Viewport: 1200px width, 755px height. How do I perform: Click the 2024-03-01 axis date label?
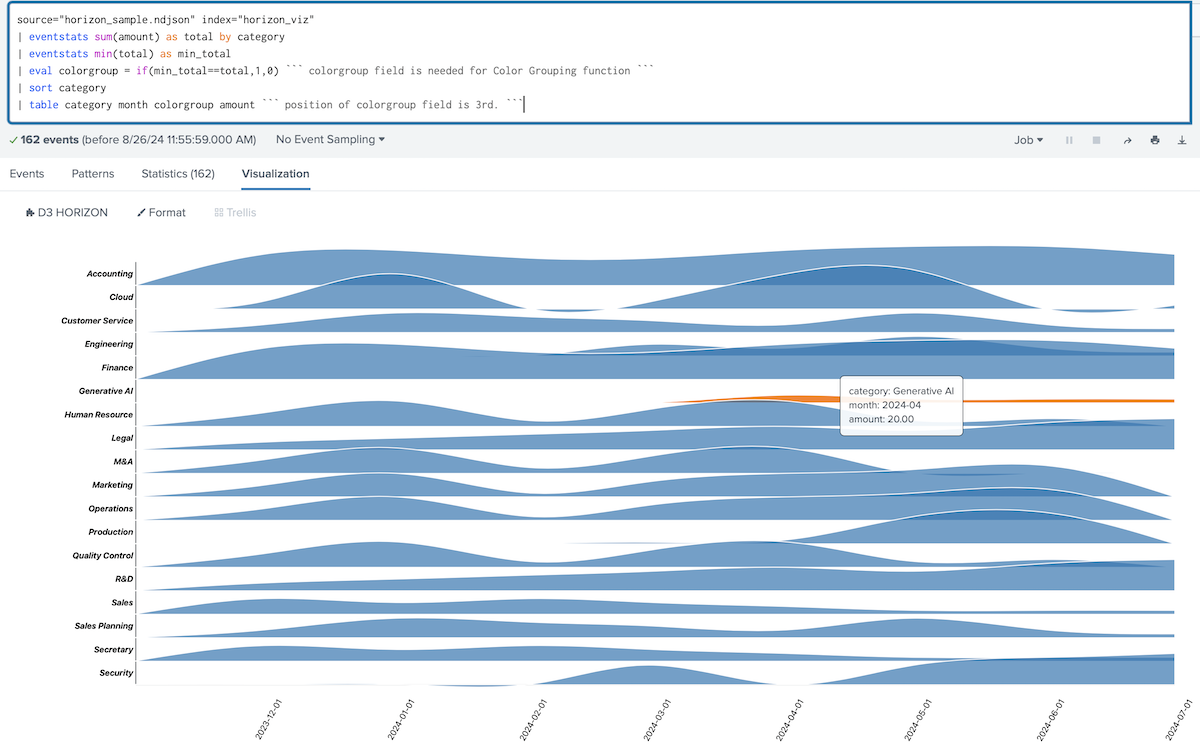click(x=659, y=720)
